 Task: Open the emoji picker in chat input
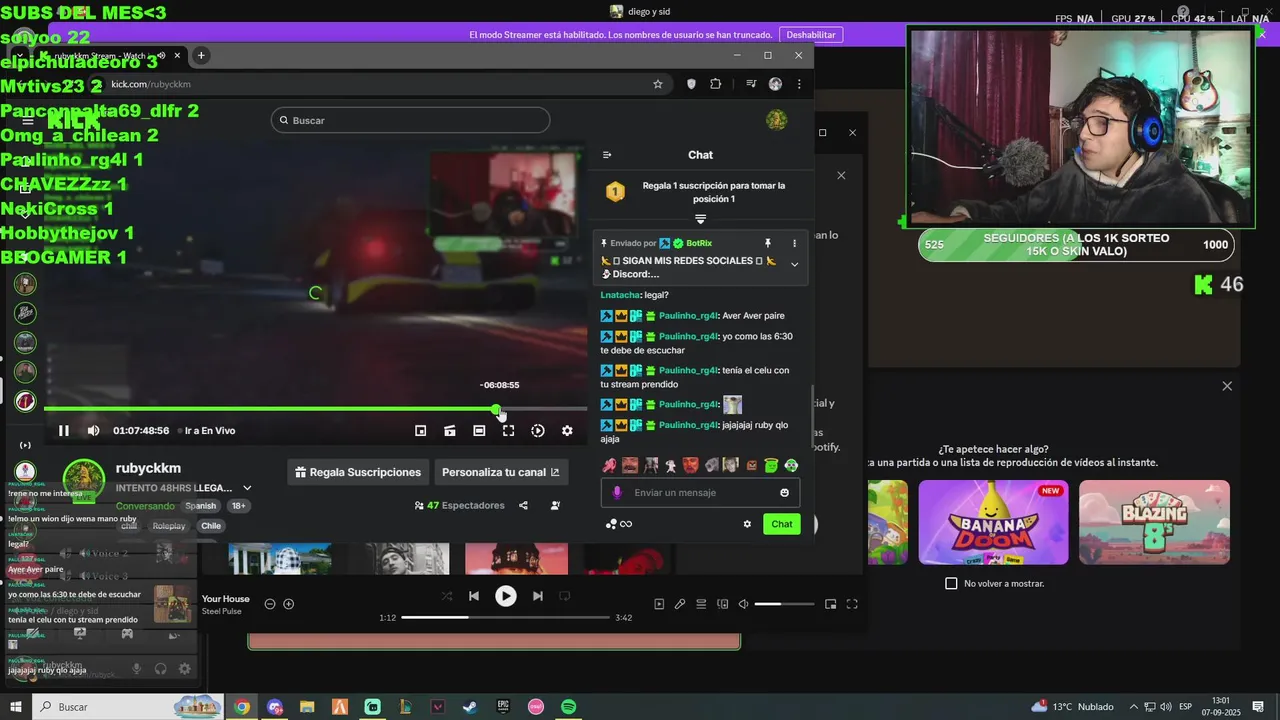784,492
